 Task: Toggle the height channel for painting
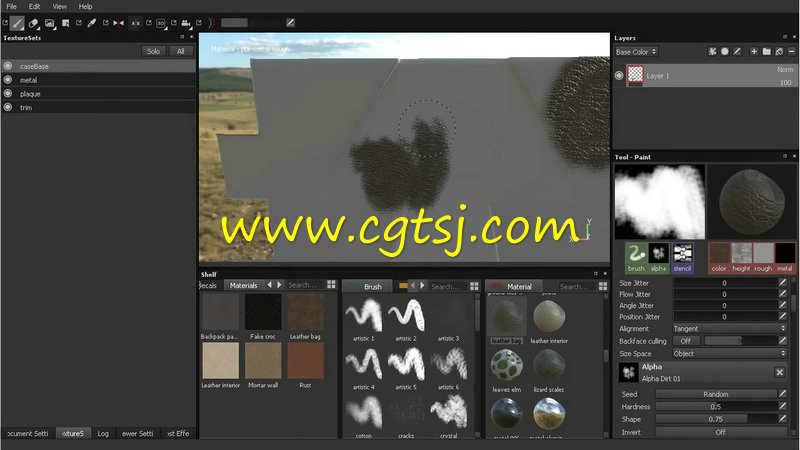point(741,258)
